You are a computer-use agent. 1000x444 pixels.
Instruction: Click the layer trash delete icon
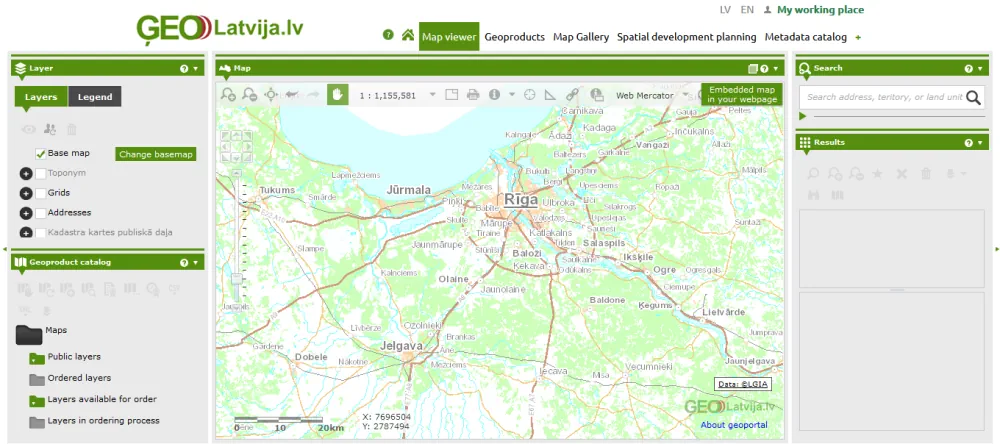(72, 130)
